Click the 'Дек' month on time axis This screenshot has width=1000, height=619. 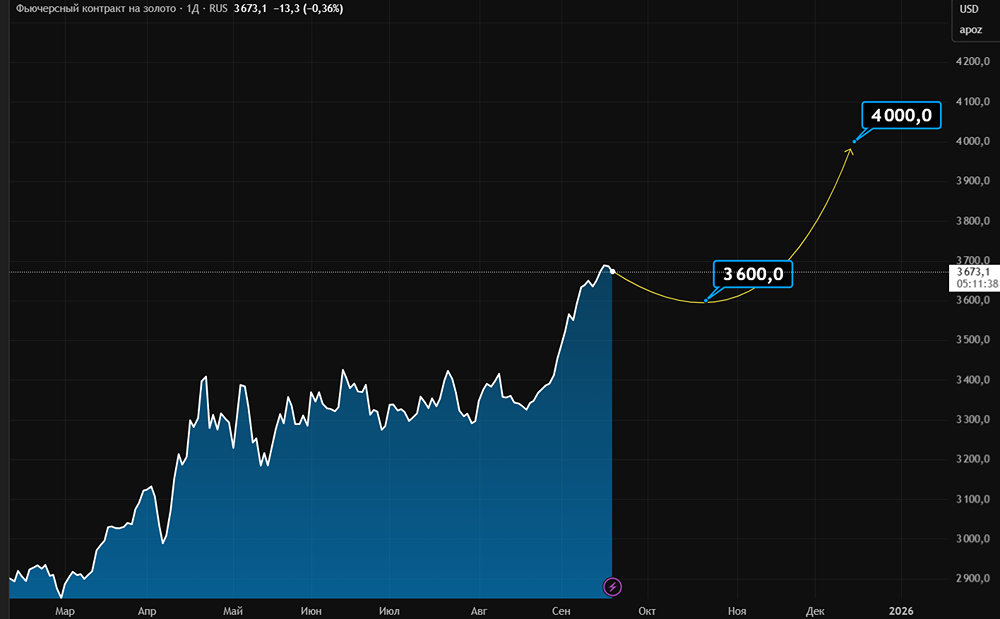(815, 611)
